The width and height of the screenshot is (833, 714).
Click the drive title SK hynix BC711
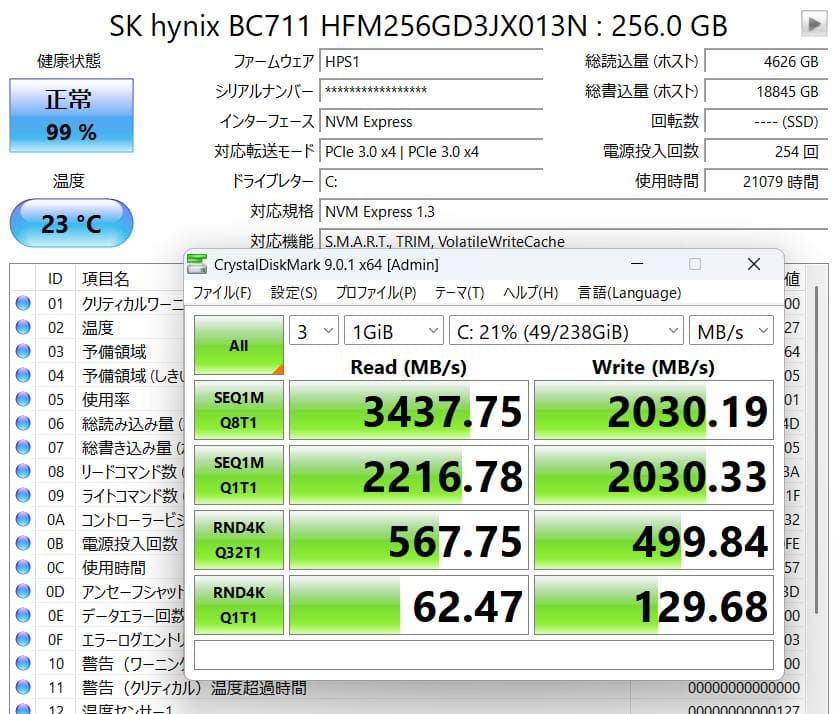click(418, 25)
